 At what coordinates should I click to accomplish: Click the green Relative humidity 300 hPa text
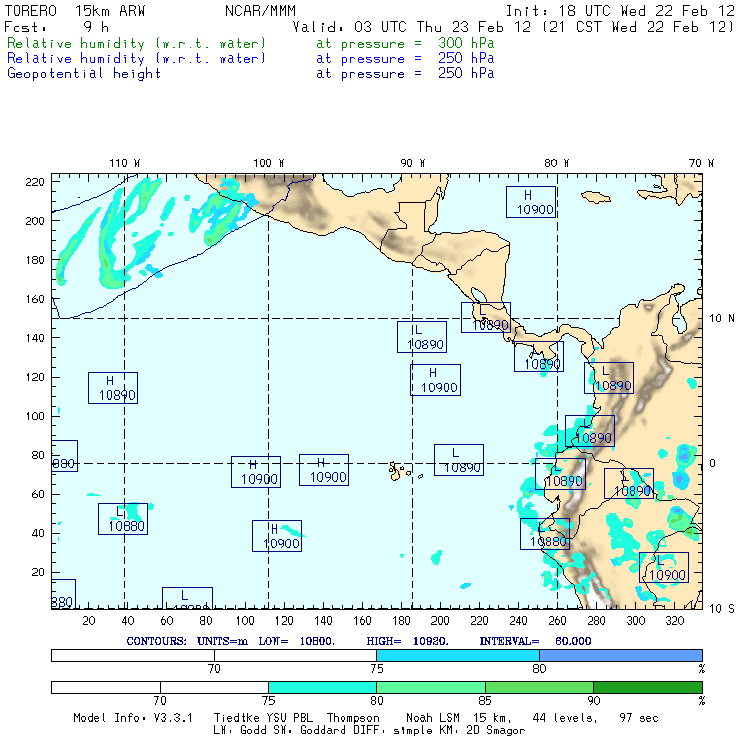pyautogui.click(x=137, y=44)
